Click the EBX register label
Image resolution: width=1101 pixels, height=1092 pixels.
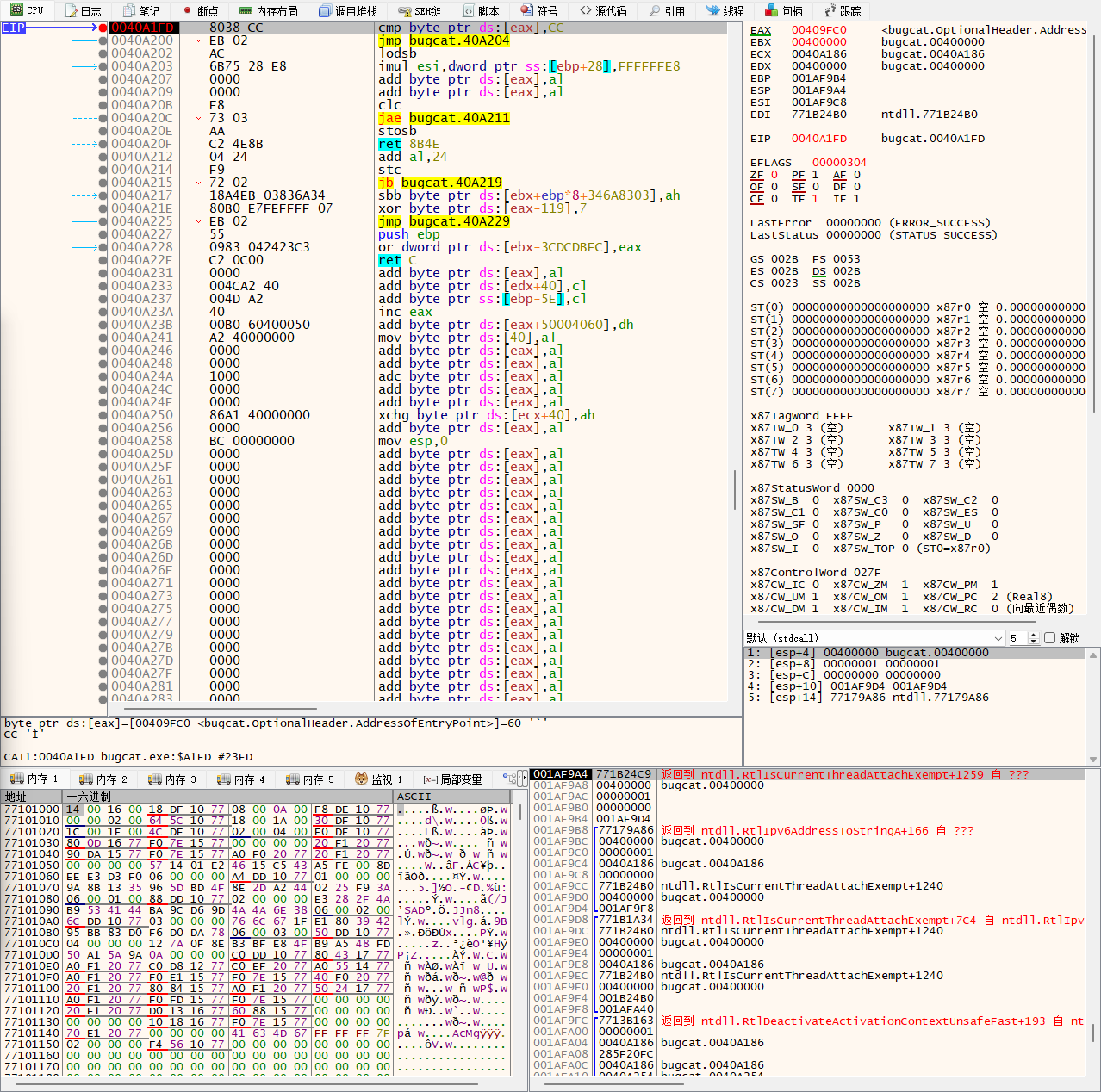[x=760, y=42]
